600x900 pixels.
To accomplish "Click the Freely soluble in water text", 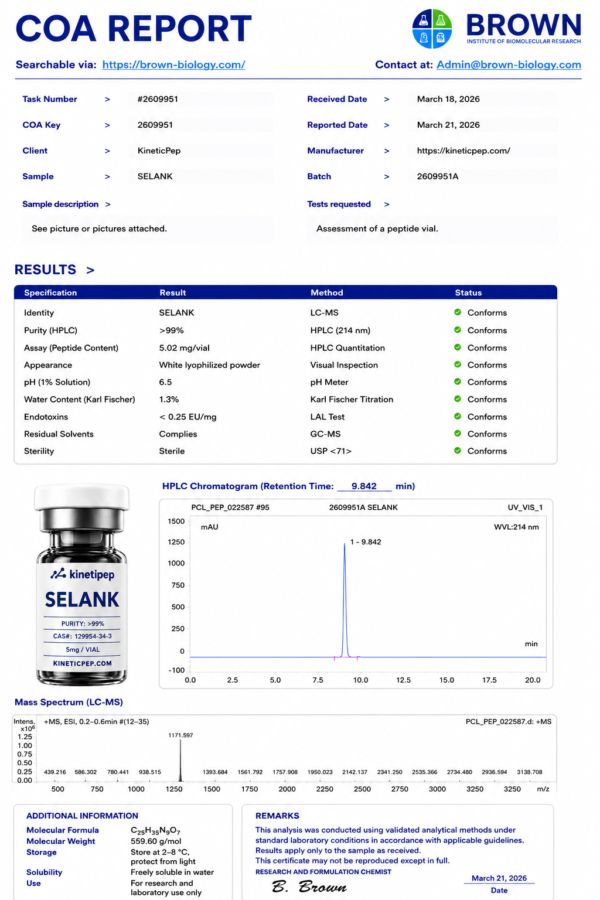I will click(x=172, y=872).
